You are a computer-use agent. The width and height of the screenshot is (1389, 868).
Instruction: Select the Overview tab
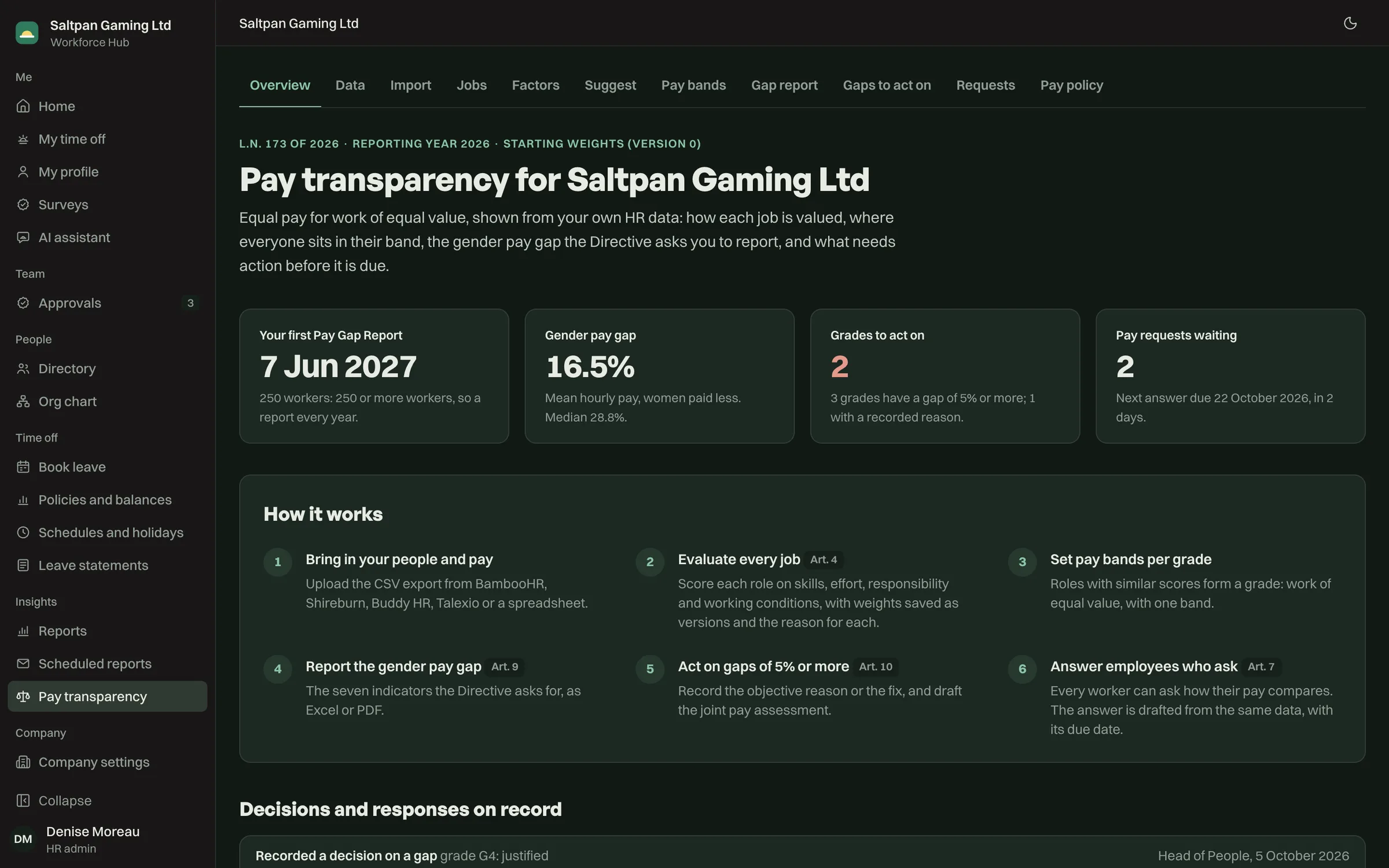point(280,85)
